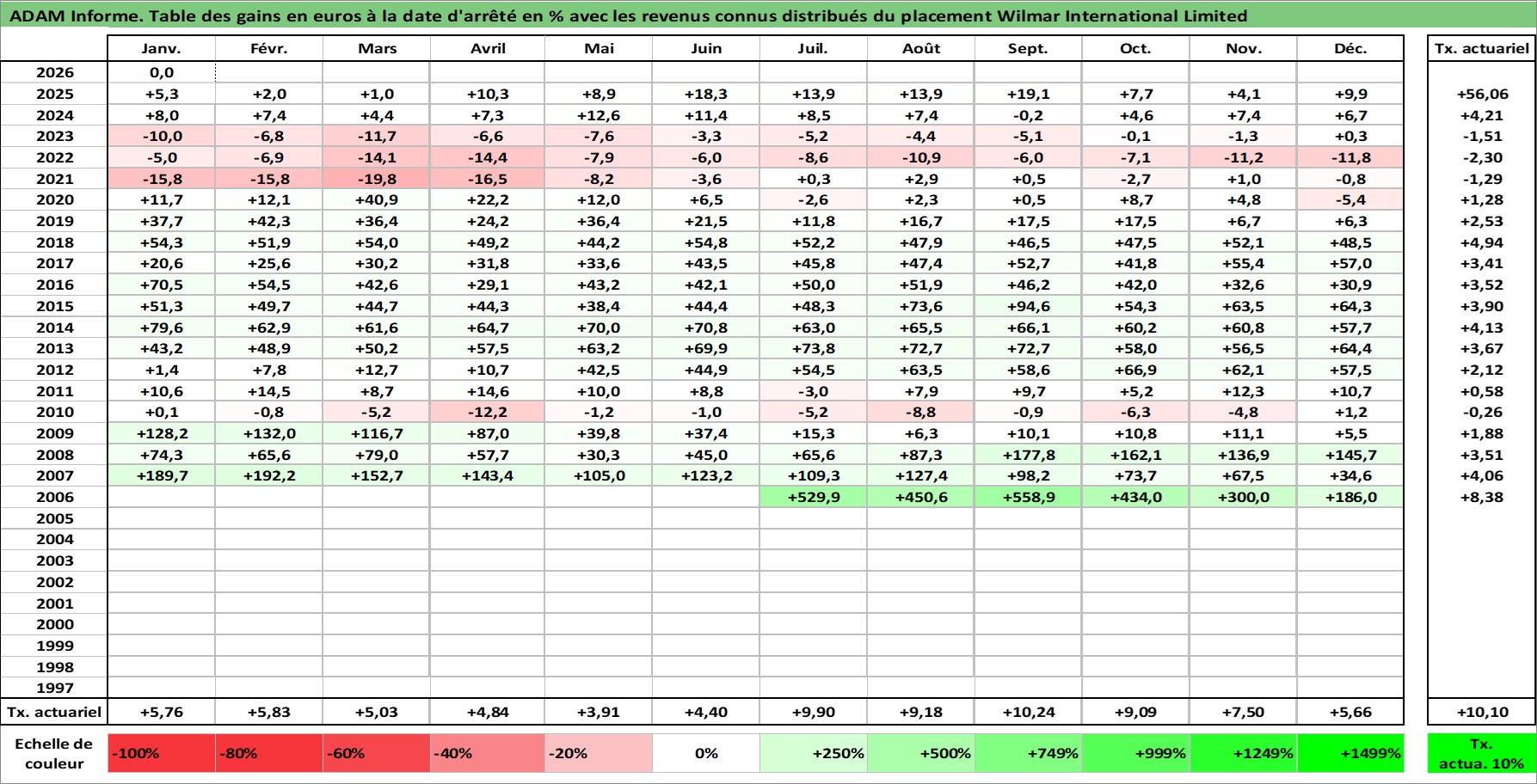The height and width of the screenshot is (784, 1537).
Task: Click the +250% light green swatch
Action: [814, 753]
